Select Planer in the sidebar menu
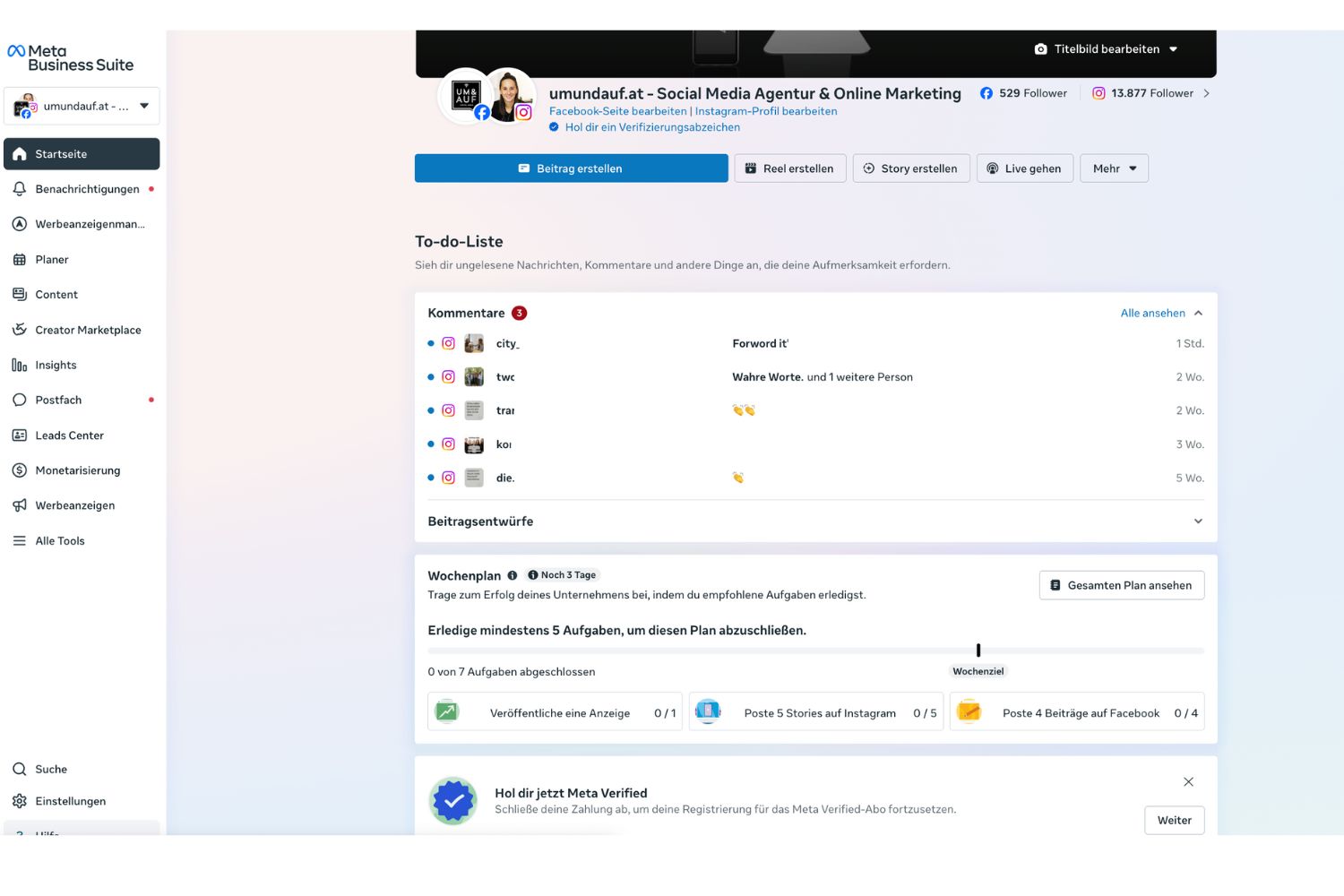This screenshot has width=1344, height=896. coord(82,260)
